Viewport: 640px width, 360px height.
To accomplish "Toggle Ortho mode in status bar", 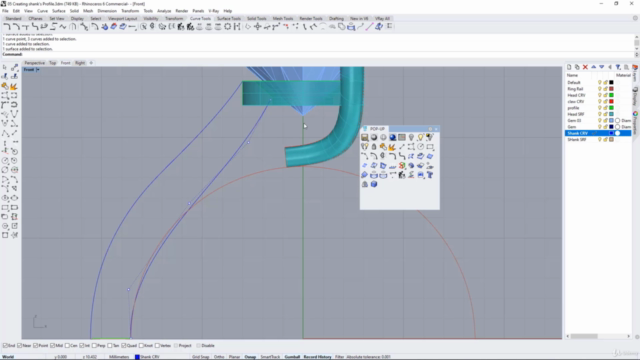I will (x=219, y=357).
